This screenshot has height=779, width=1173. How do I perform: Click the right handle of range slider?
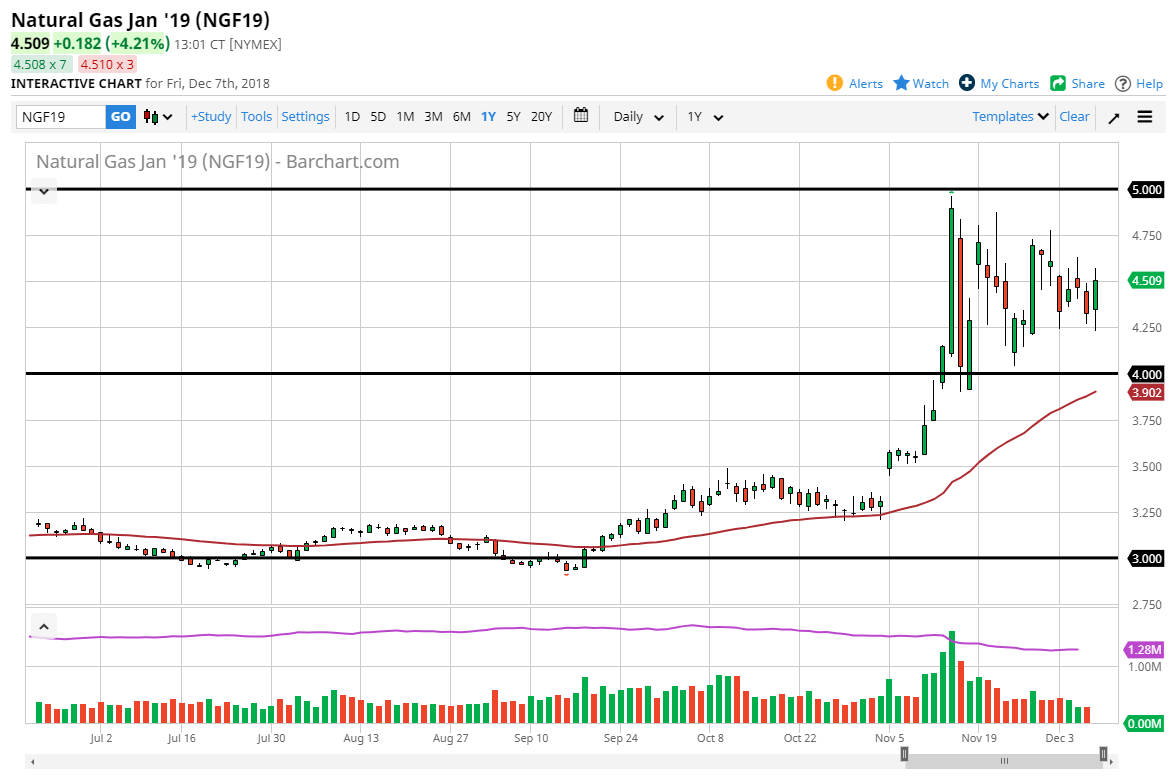[1104, 754]
